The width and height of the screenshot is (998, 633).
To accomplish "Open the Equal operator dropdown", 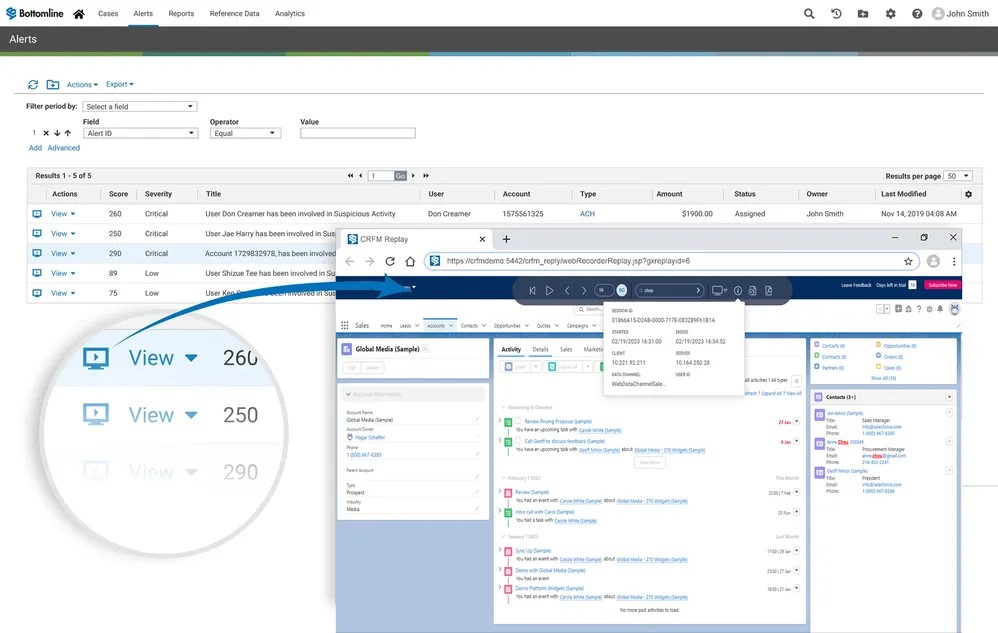I will [245, 133].
